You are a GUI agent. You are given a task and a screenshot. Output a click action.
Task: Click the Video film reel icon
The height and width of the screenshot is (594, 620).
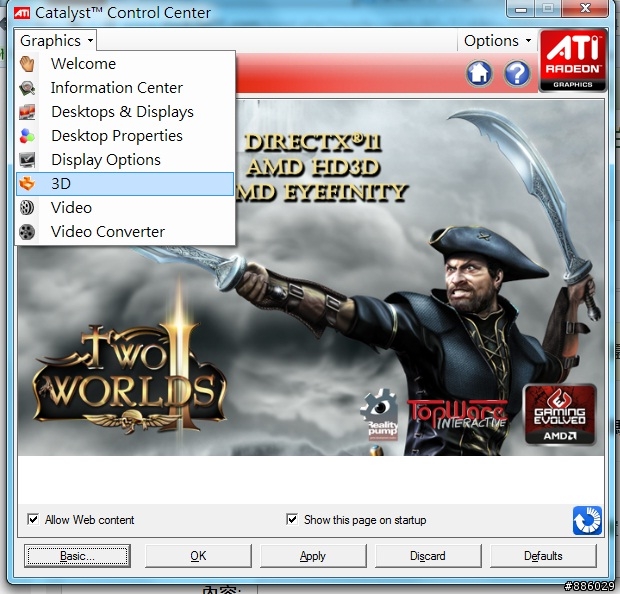(x=27, y=208)
